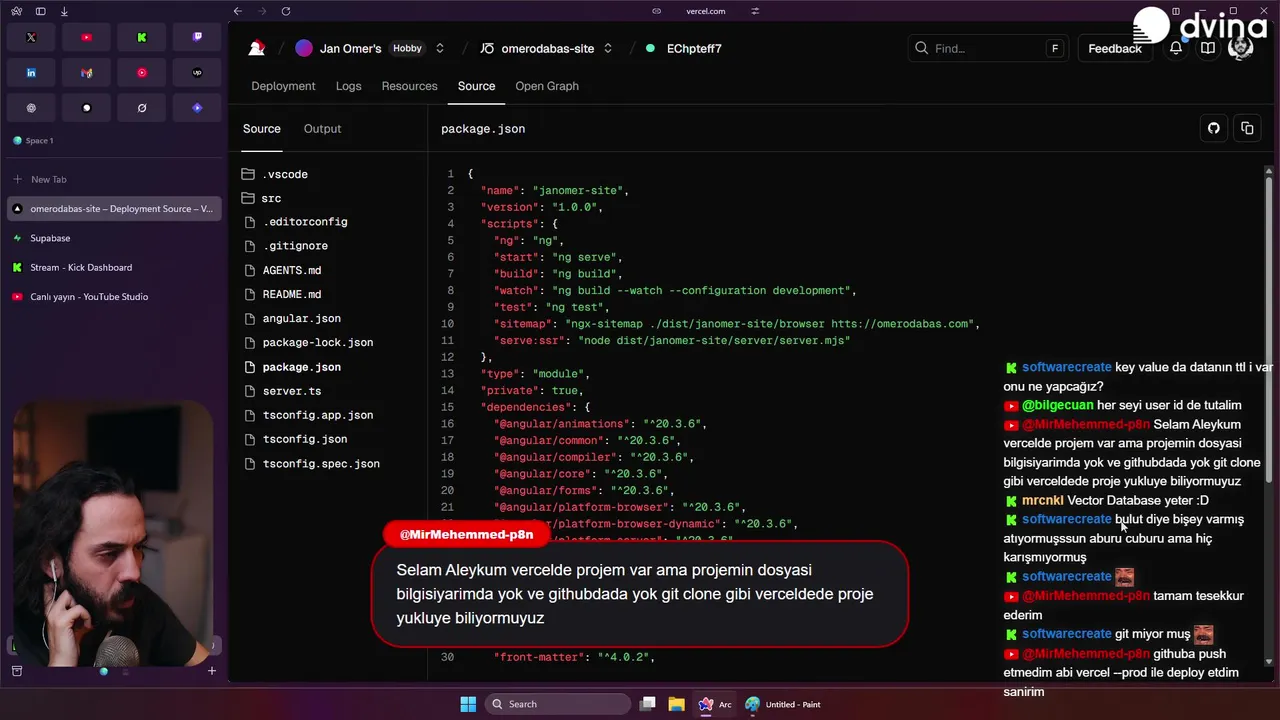Open the Gmail pinned tab
This screenshot has height=720, width=1280.
click(86, 72)
